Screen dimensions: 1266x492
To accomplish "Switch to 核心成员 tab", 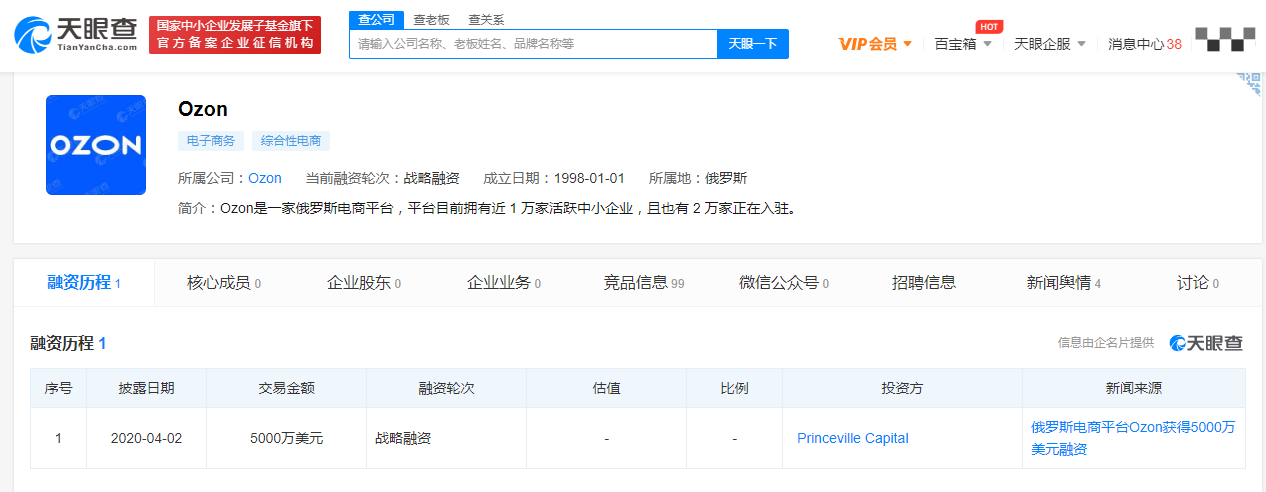I will [224, 283].
